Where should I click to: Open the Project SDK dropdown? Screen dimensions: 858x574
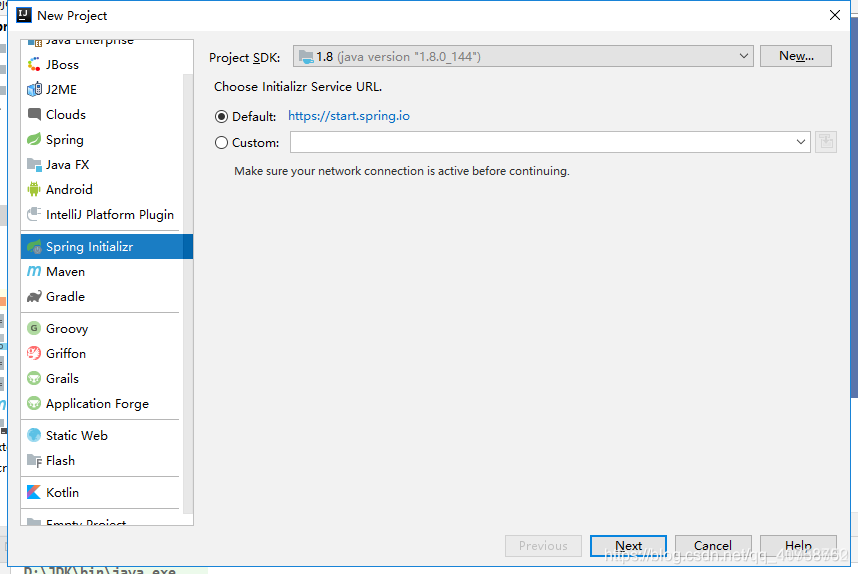(523, 56)
